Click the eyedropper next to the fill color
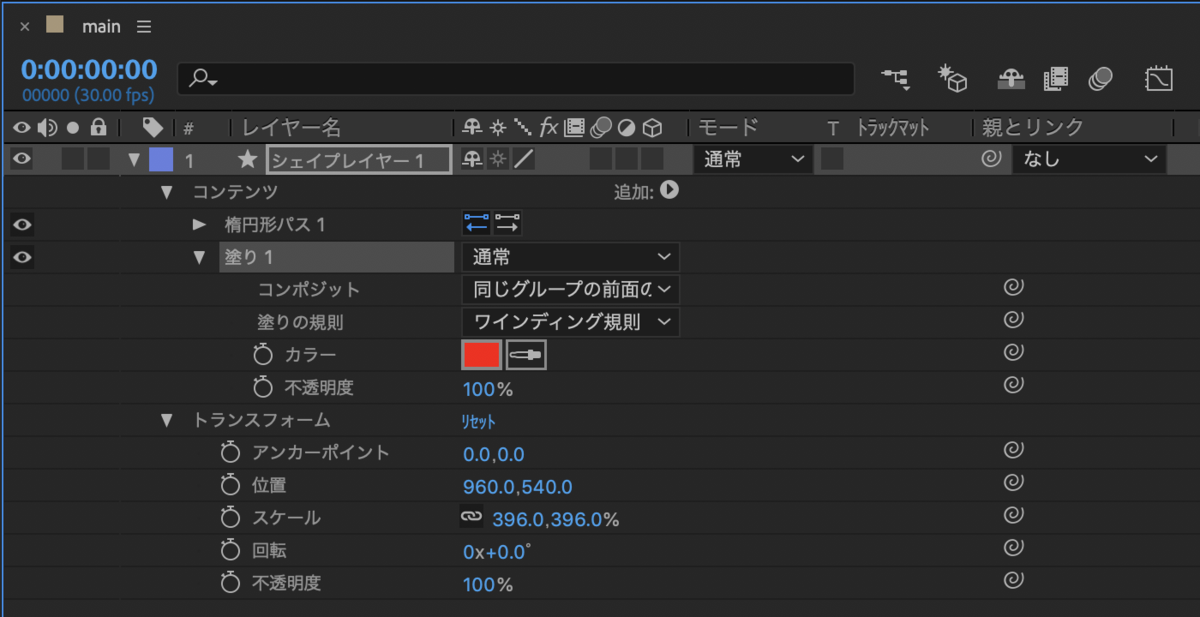 coord(525,354)
